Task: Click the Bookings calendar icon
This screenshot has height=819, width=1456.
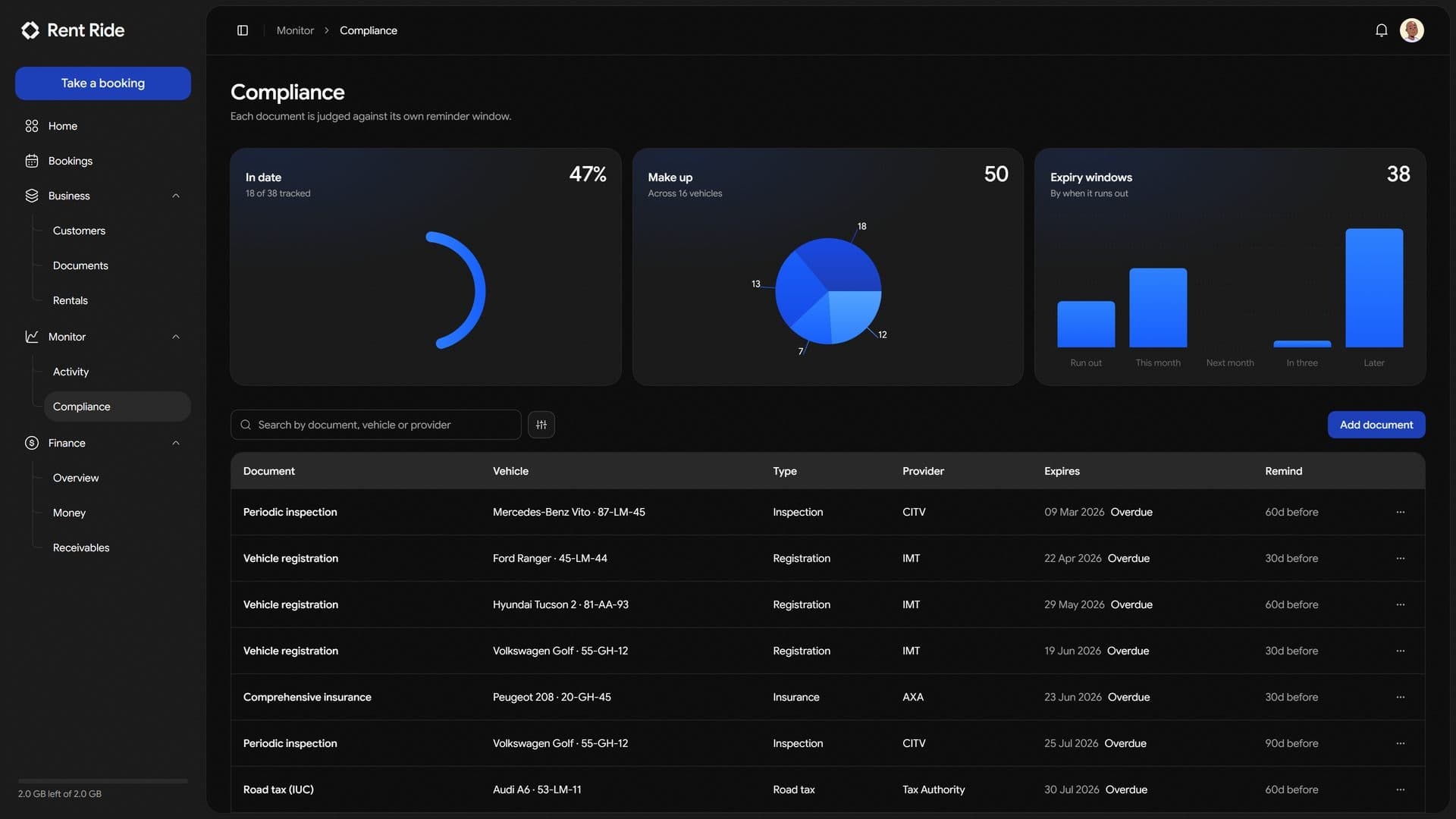Action: (32, 161)
